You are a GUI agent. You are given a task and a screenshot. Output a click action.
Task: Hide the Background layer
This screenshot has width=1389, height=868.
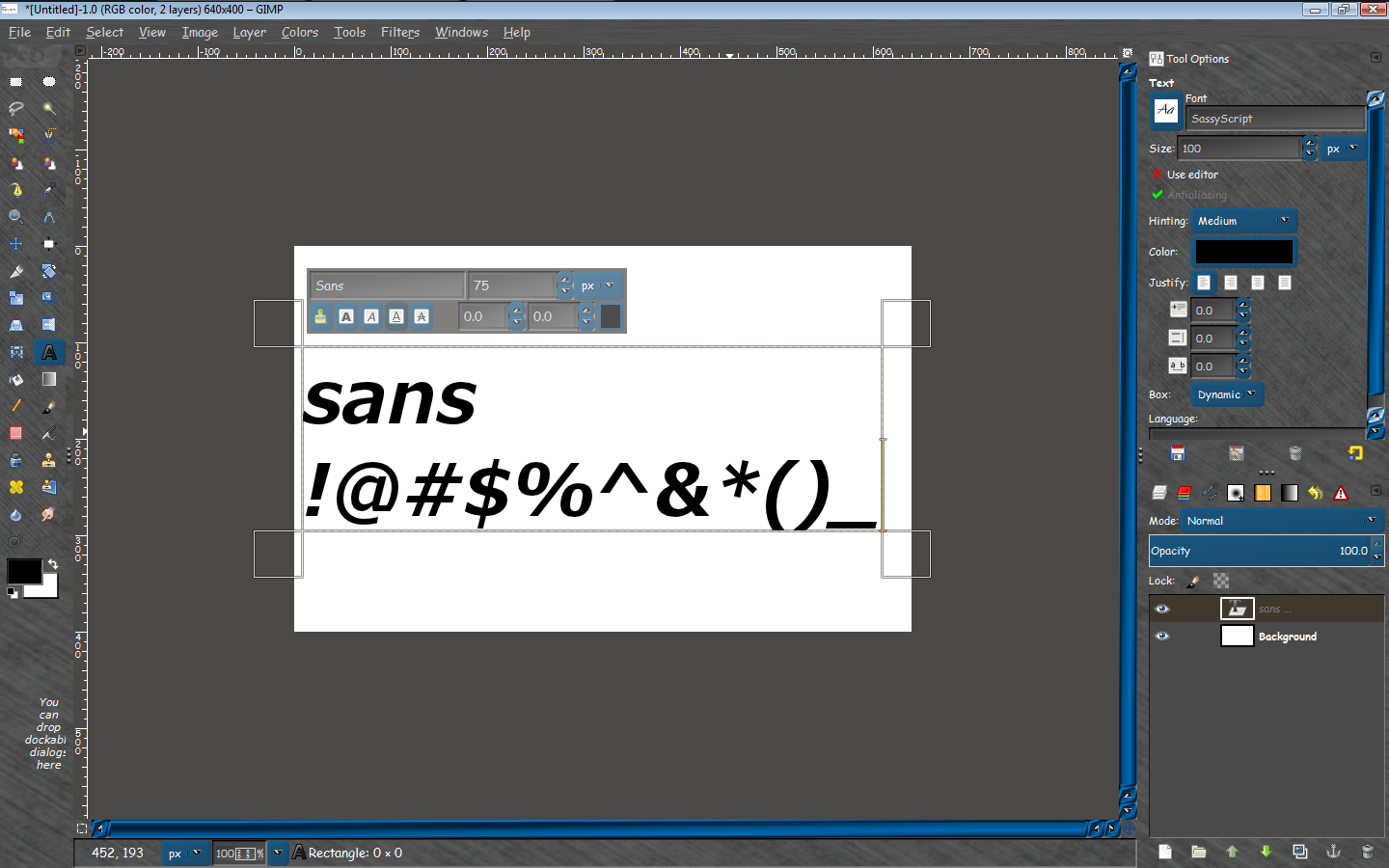pos(1161,637)
